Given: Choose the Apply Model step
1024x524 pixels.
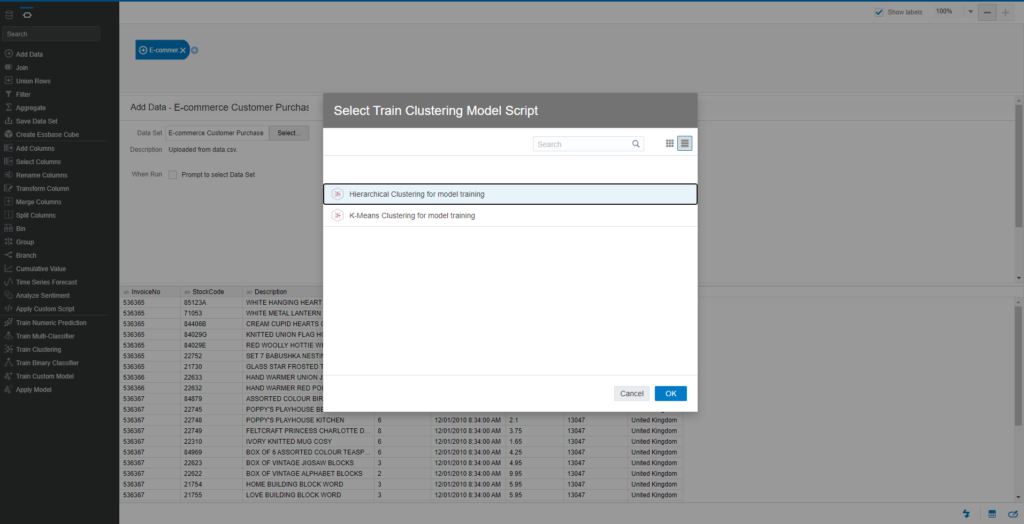Looking at the screenshot, I should (33, 389).
